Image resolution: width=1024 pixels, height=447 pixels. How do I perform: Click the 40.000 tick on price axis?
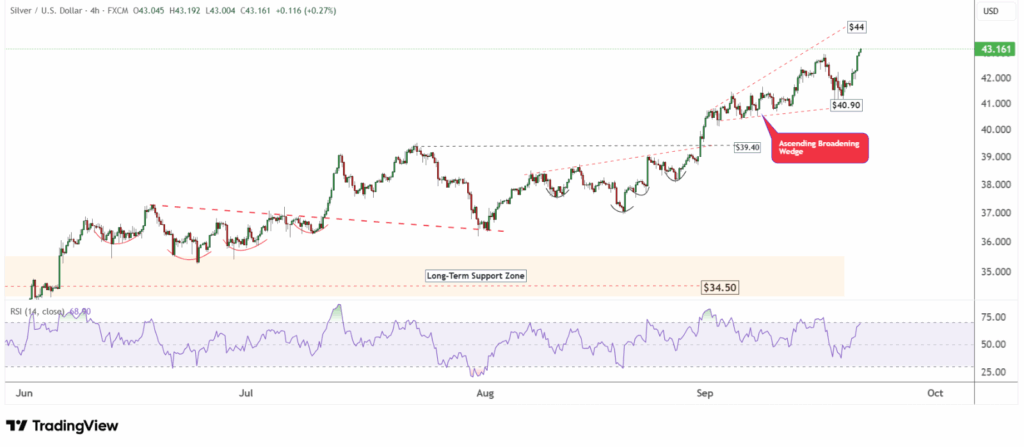(x=991, y=130)
